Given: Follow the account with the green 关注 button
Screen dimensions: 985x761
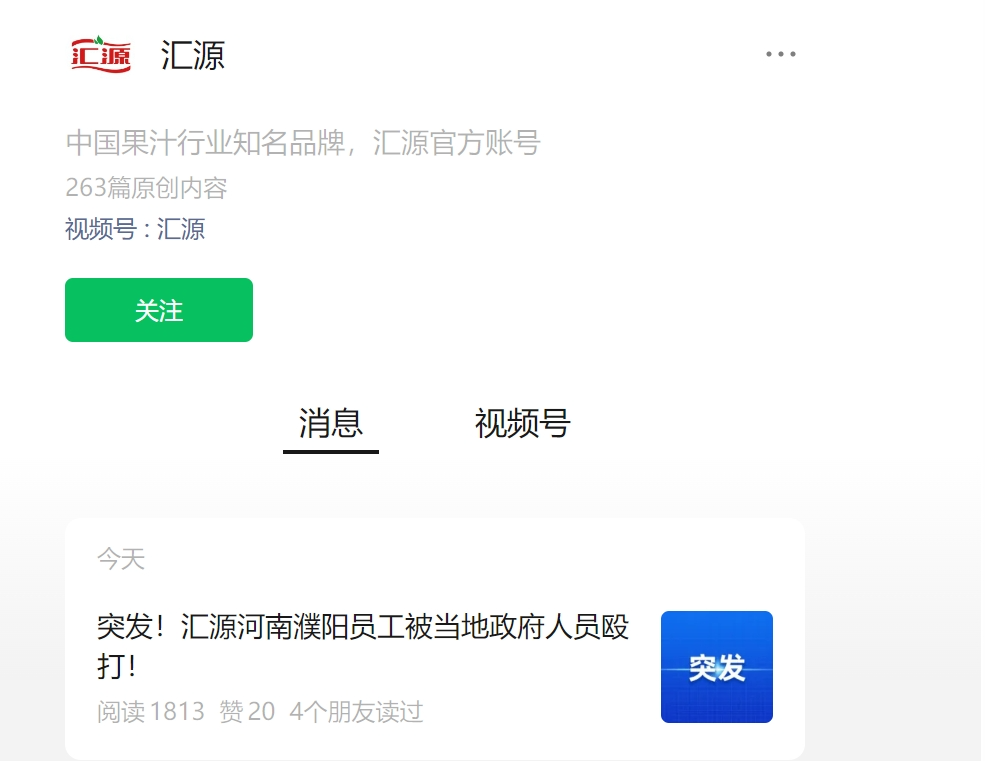Looking at the screenshot, I should [159, 310].
